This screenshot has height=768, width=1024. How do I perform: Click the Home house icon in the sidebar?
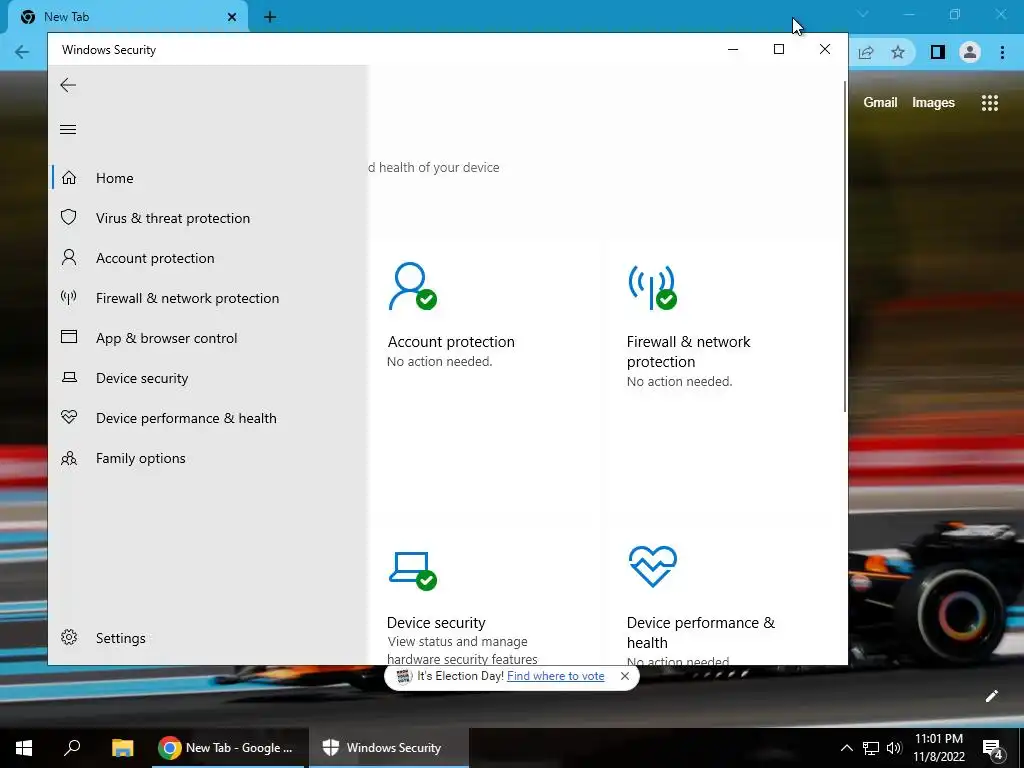click(69, 178)
